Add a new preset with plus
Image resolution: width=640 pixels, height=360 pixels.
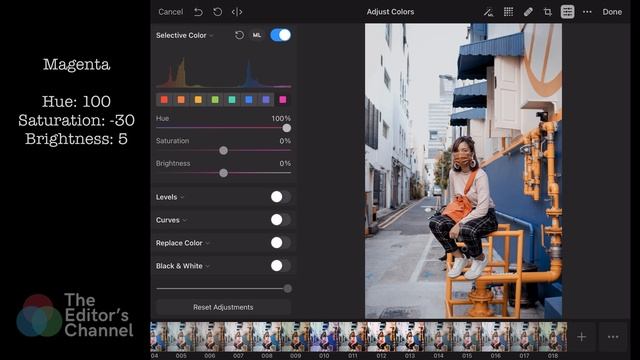click(x=582, y=337)
